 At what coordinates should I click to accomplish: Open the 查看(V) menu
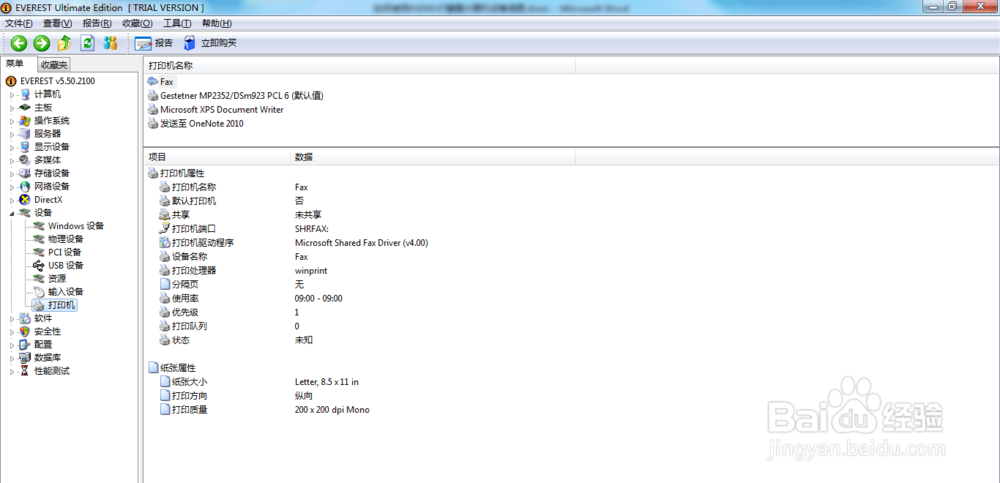(x=57, y=24)
